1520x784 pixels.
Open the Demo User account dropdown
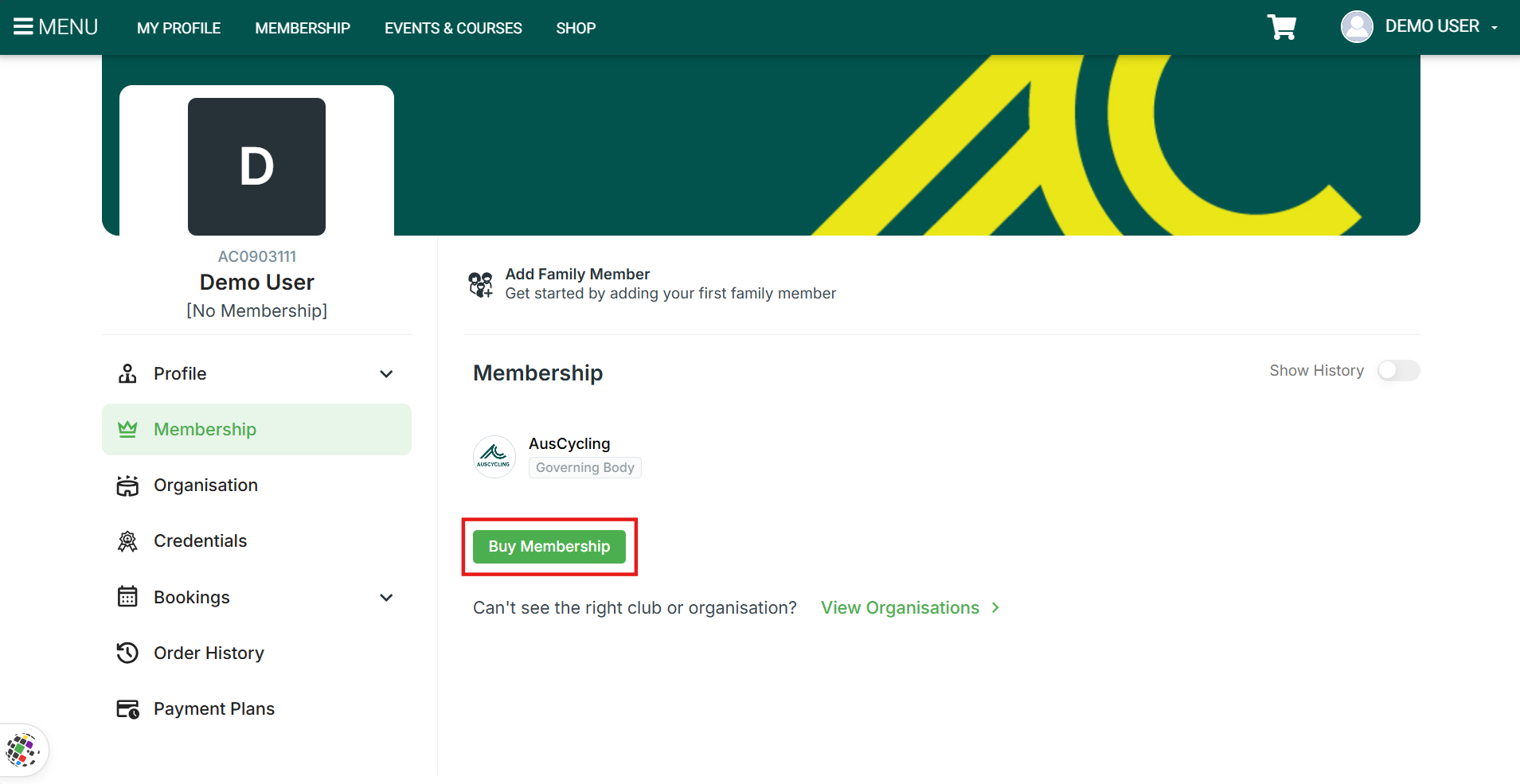1420,27
